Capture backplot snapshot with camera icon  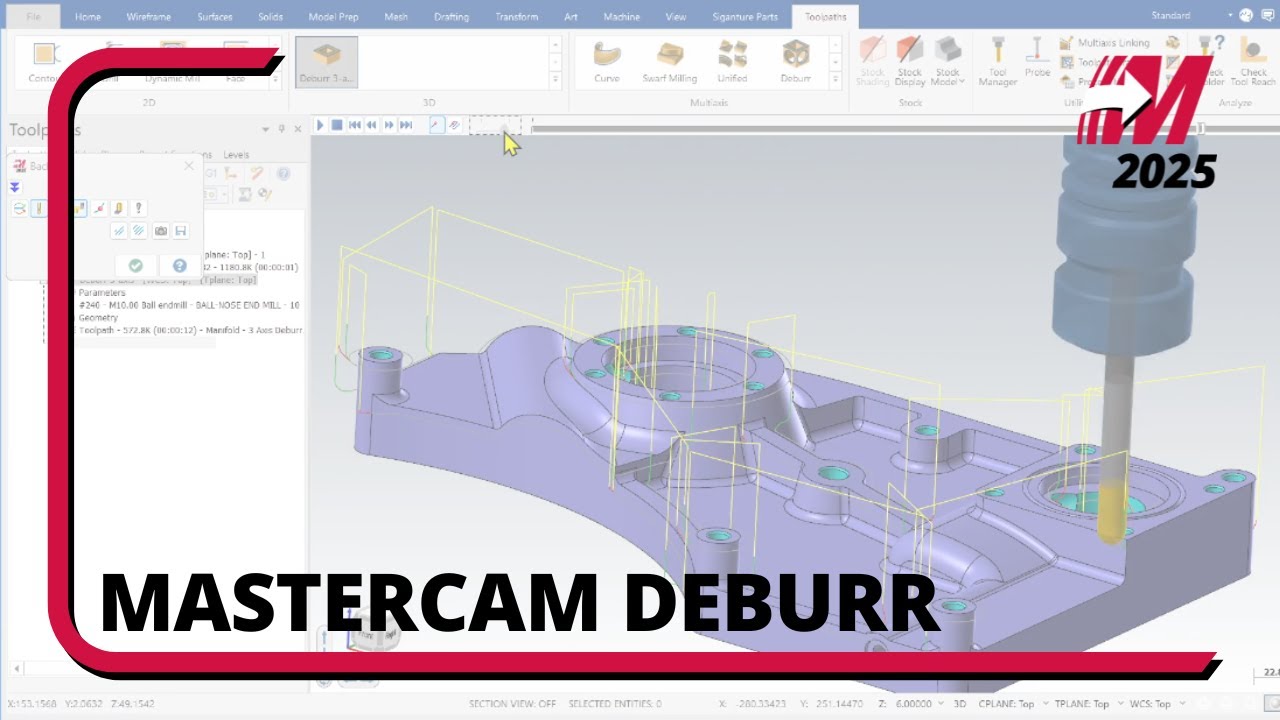point(160,231)
